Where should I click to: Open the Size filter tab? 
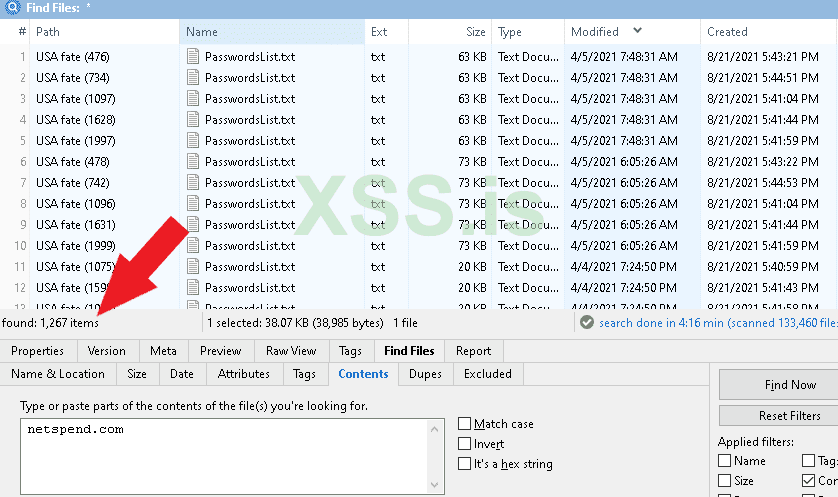pos(137,374)
